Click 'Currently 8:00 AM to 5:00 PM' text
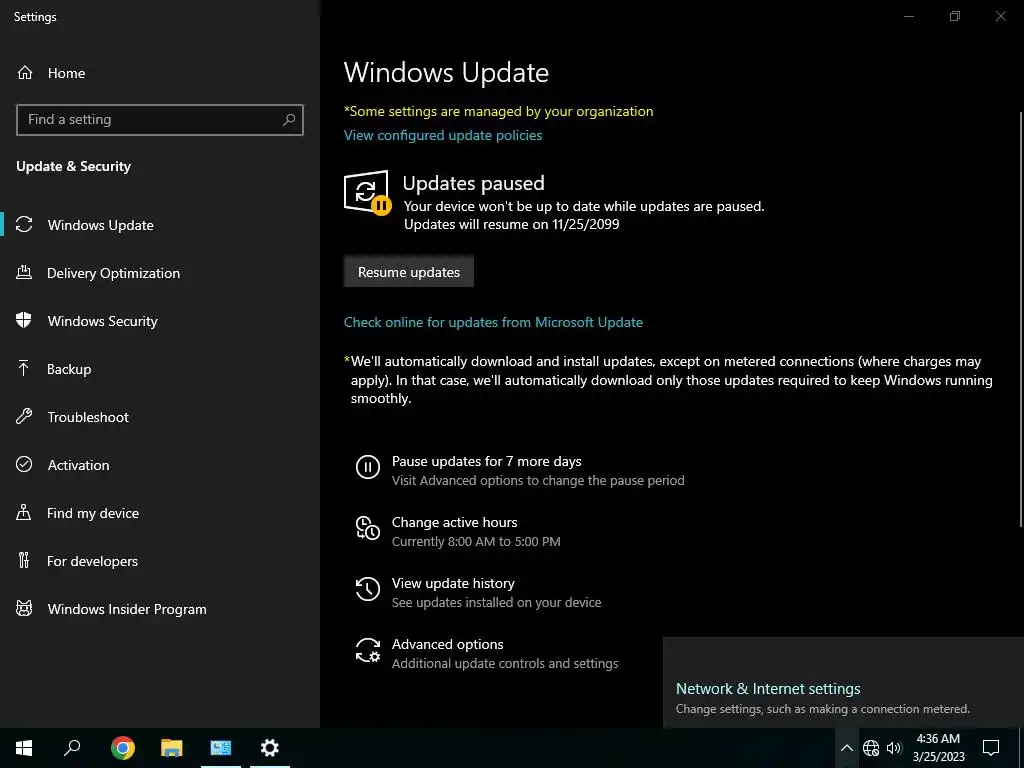Screen dimensions: 1024x768 tap(476, 541)
